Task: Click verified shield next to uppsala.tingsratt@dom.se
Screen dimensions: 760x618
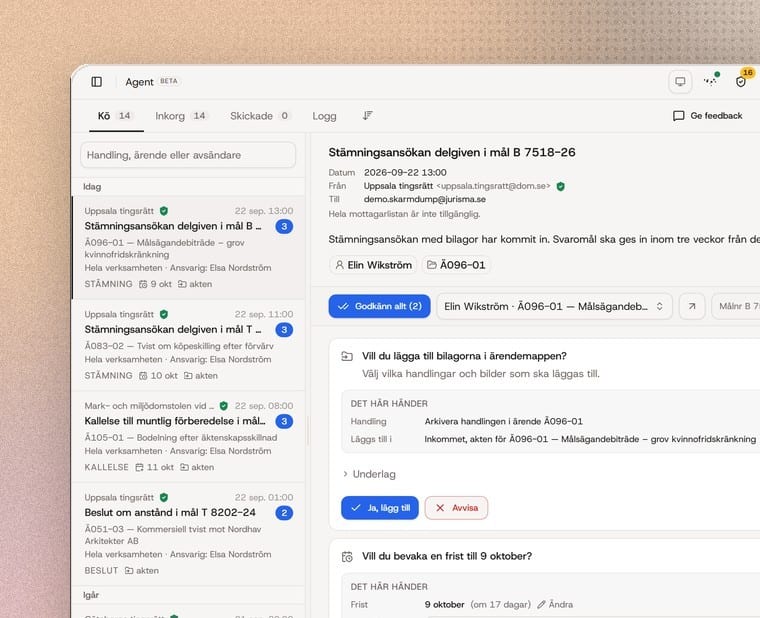Action: (561, 186)
